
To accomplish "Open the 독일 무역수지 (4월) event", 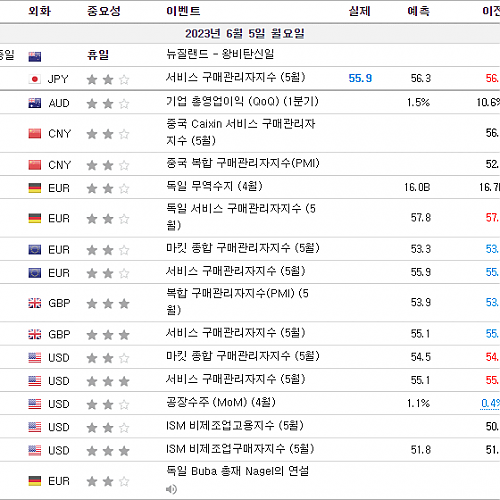I will pyautogui.click(x=214, y=186).
